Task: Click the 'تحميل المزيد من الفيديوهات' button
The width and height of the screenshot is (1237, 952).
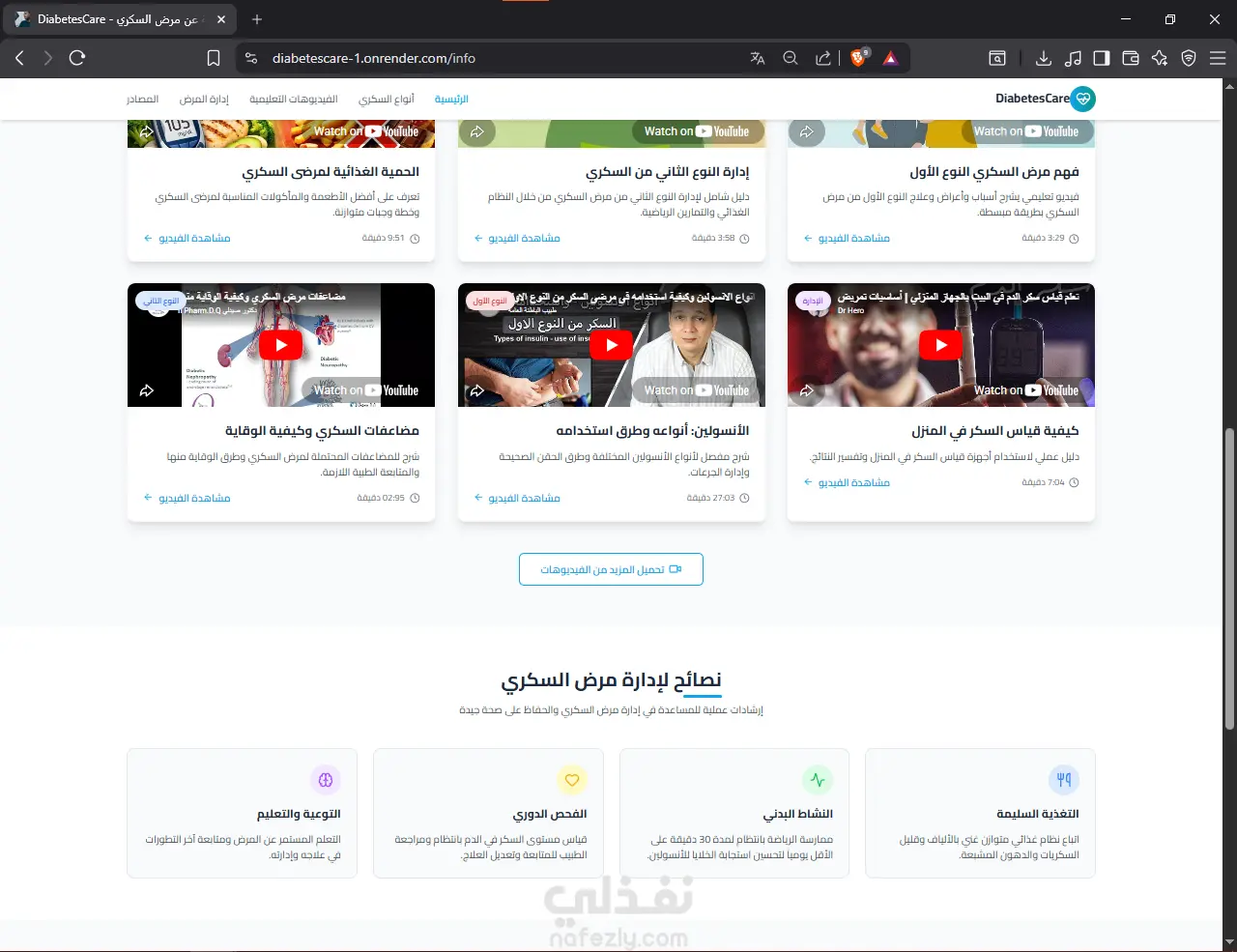Action: [x=611, y=569]
